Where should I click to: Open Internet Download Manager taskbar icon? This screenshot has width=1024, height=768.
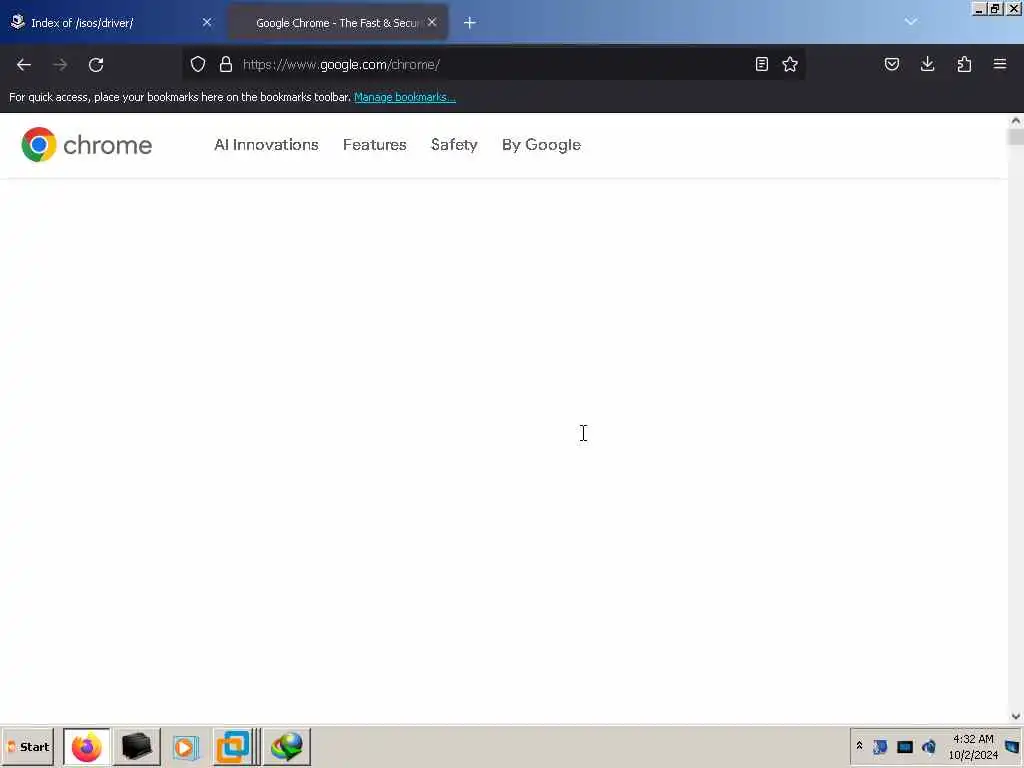[287, 747]
